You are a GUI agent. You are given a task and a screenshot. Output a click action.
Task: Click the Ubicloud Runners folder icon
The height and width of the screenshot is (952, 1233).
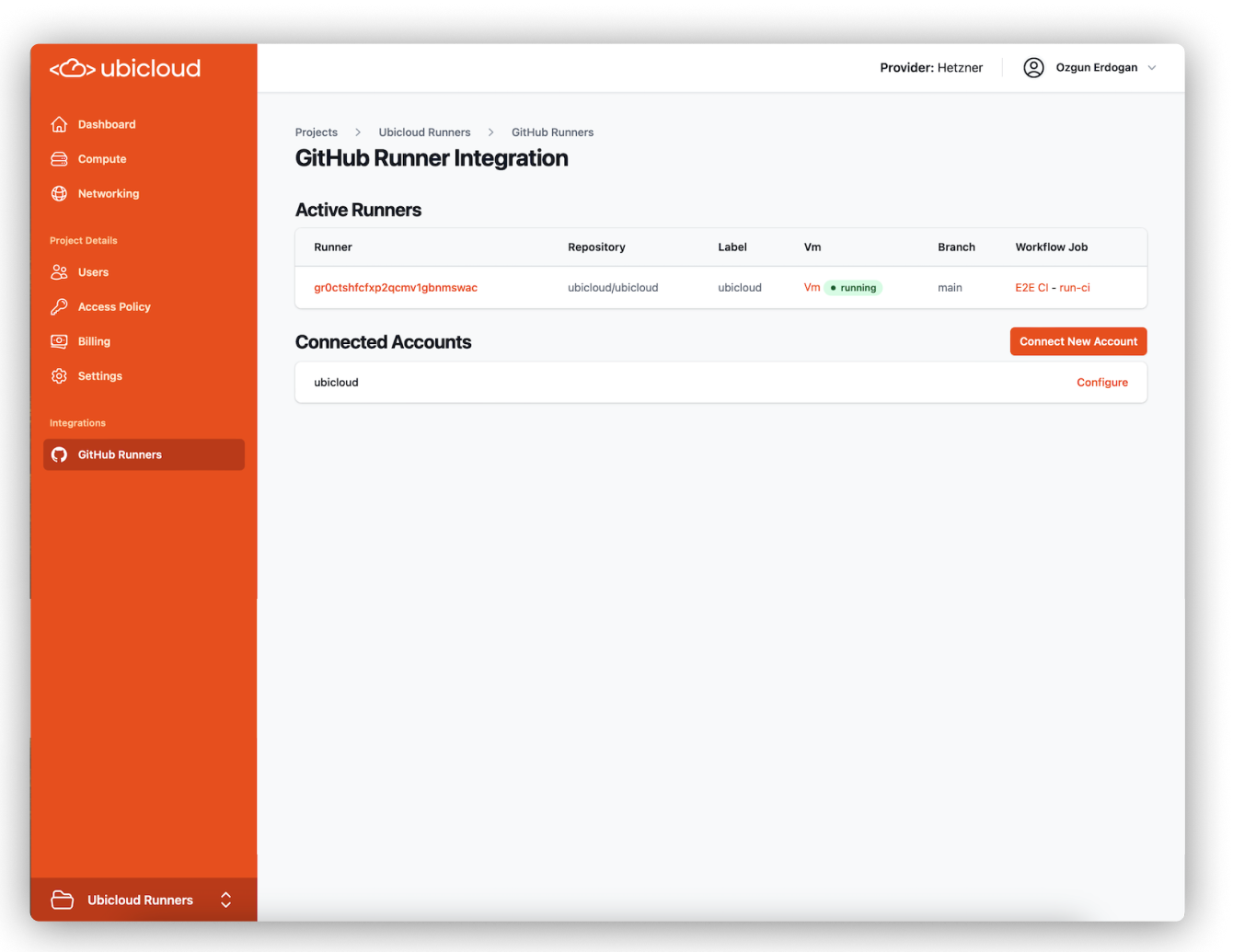click(x=62, y=900)
